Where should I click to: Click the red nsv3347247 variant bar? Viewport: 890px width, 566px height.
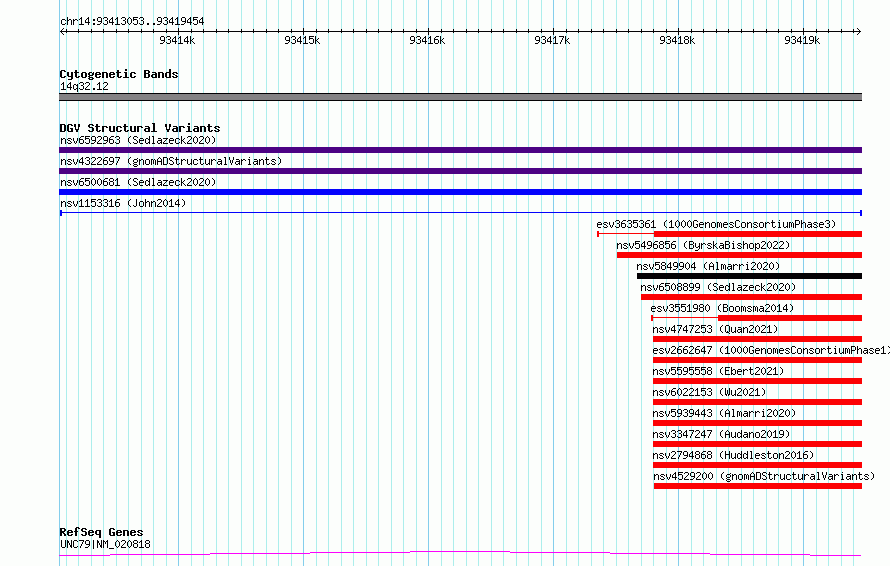(758, 444)
